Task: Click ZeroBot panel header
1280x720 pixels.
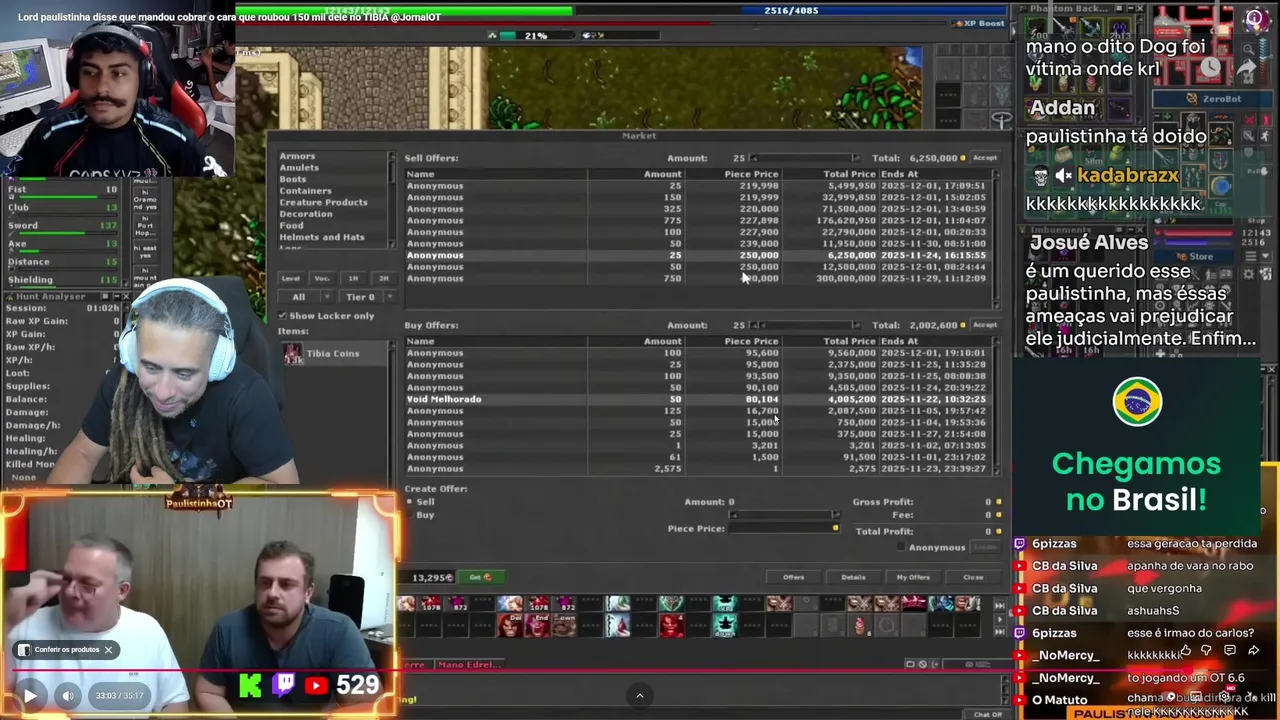Action: pos(1214,99)
